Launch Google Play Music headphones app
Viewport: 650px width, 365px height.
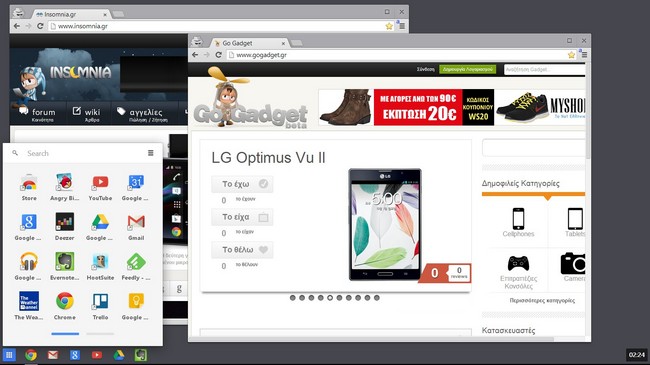[x=28, y=267]
